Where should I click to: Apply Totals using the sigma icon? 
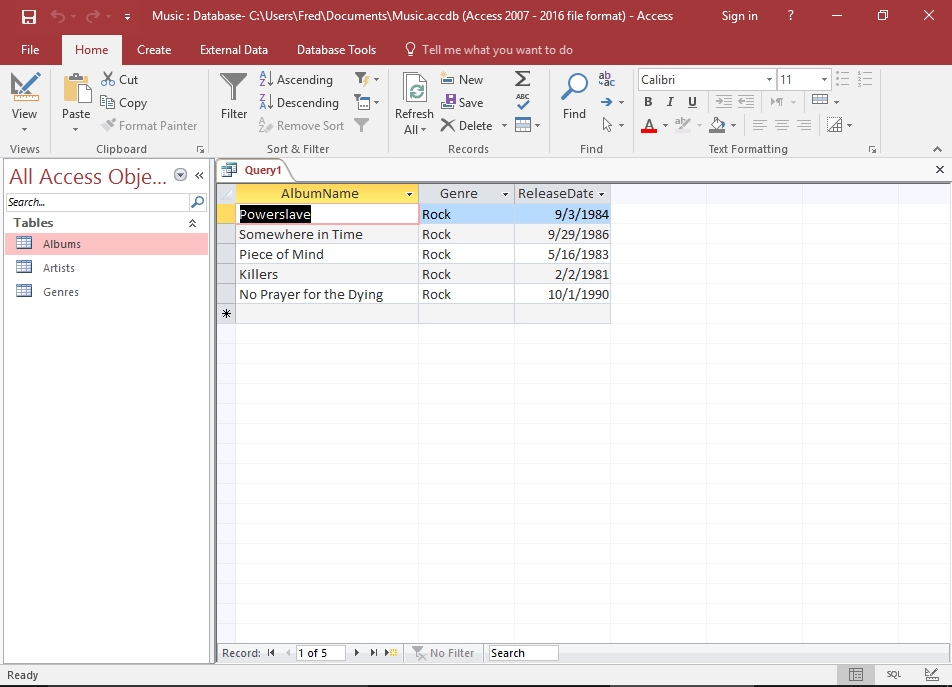pos(522,78)
